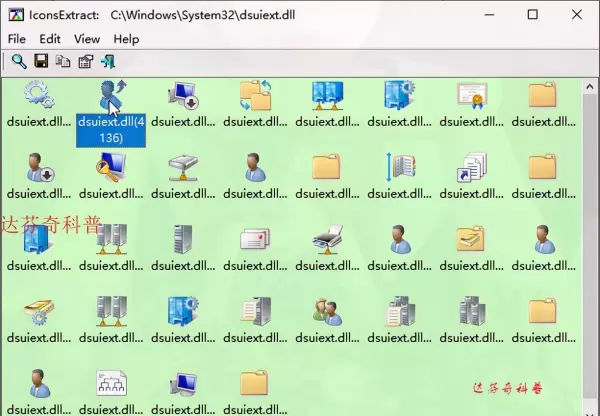Viewport: 600px width, 416px height.
Task: Select the network printer icon
Action: tap(327, 239)
